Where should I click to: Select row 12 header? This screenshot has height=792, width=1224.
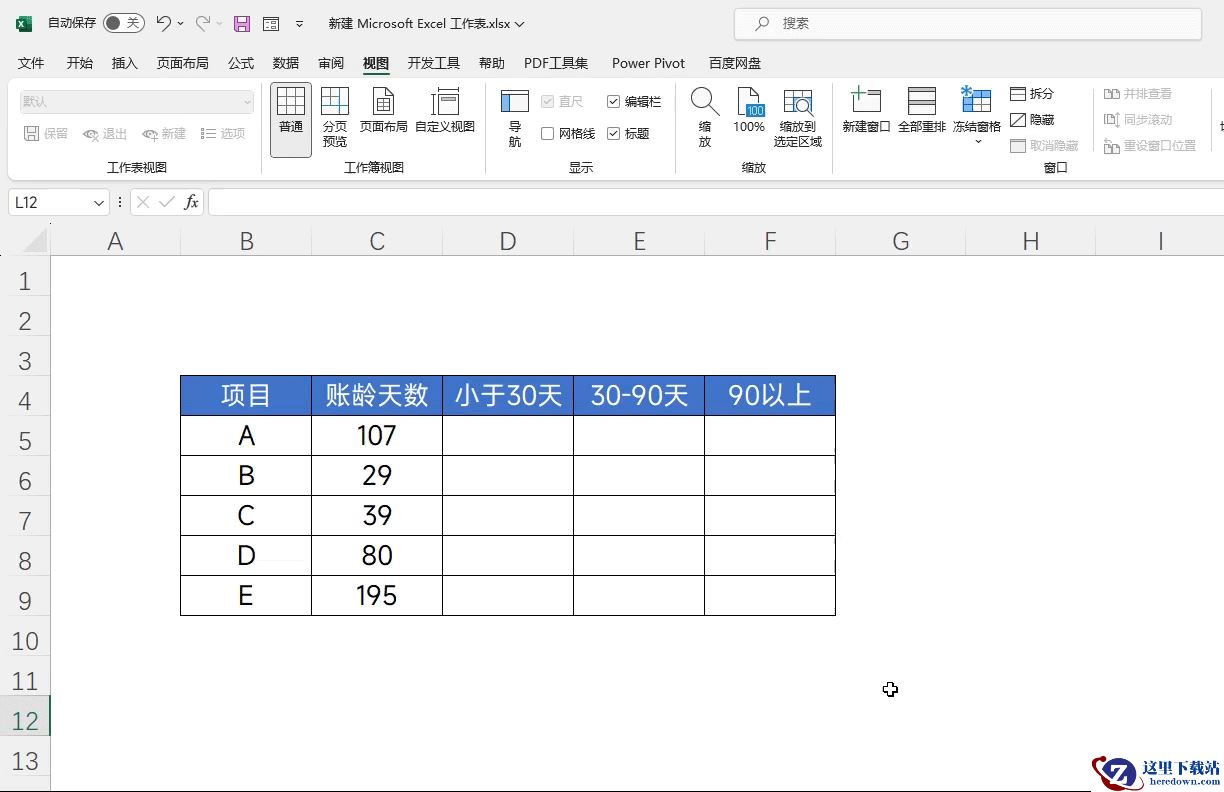click(25, 720)
